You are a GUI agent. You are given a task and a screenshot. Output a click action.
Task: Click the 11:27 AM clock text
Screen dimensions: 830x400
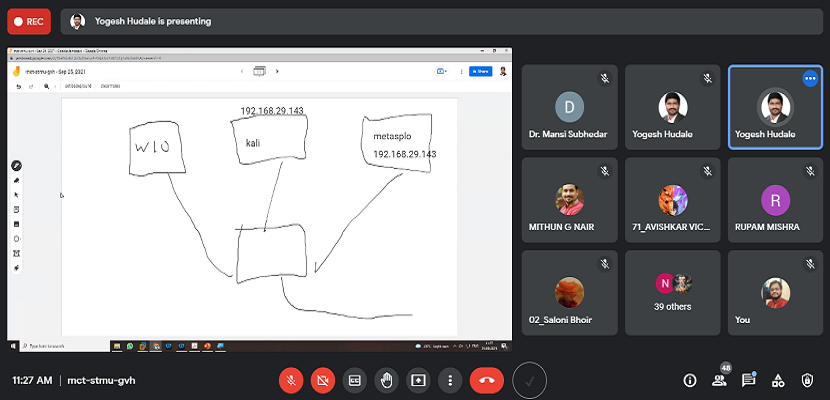click(32, 380)
